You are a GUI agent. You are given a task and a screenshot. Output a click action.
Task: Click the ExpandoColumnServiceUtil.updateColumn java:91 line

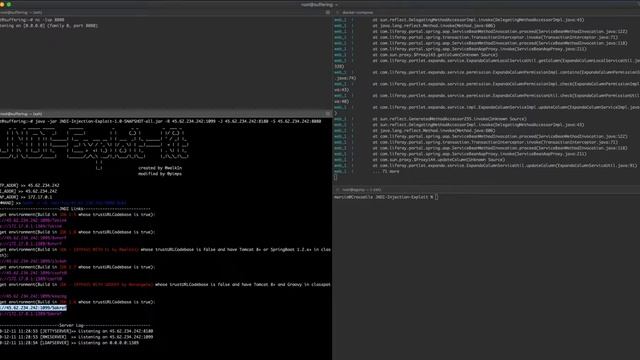pyautogui.click(x=504, y=166)
